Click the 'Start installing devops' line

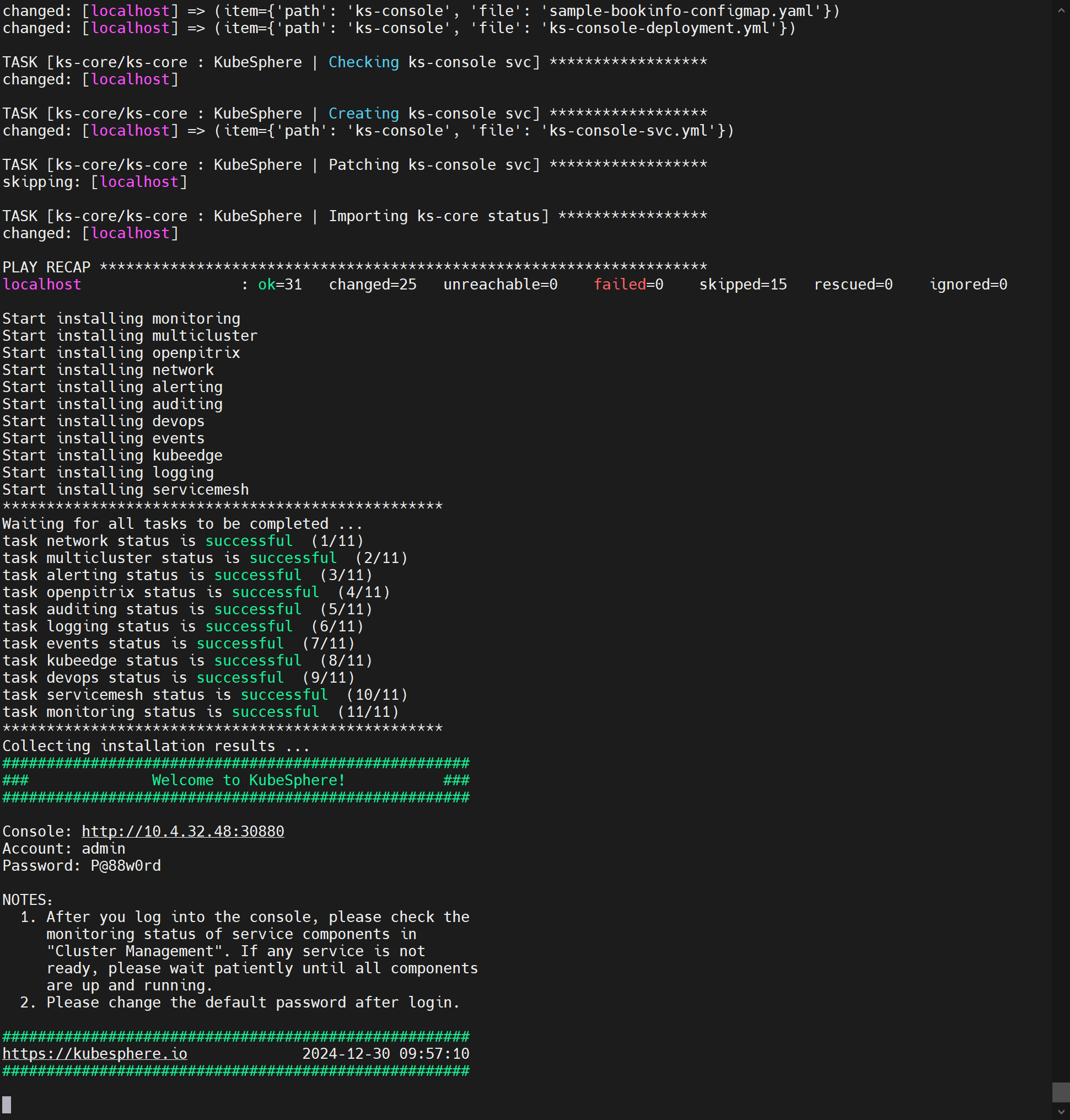[x=104, y=421]
